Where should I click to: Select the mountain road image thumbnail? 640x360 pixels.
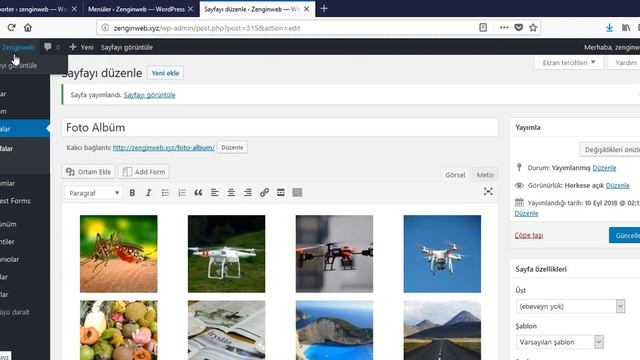[x=442, y=330]
